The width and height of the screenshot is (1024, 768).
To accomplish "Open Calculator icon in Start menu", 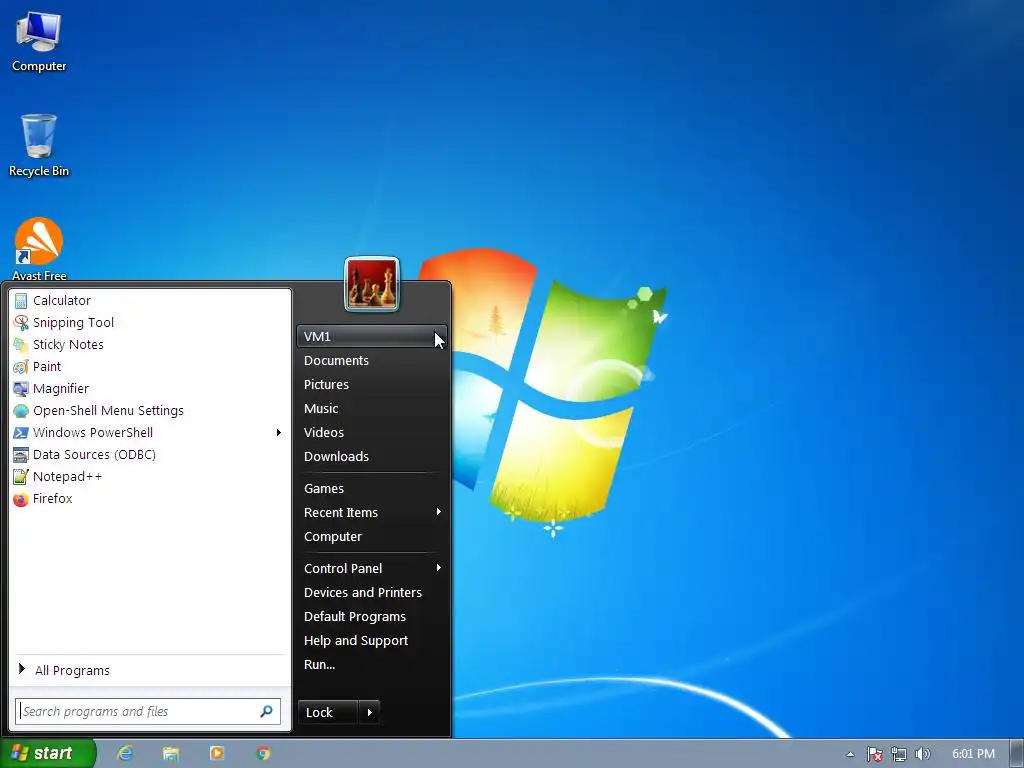I will point(21,300).
